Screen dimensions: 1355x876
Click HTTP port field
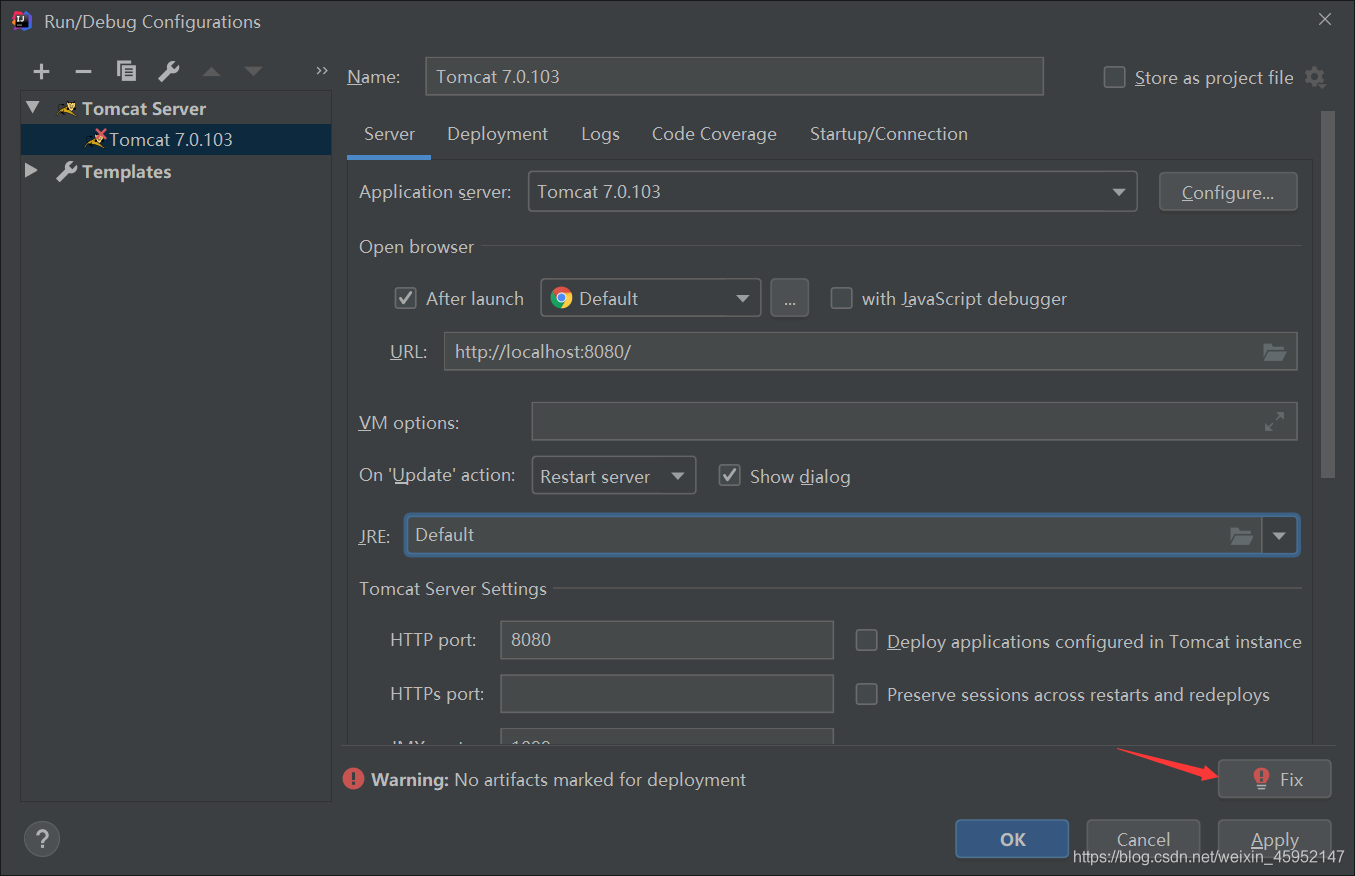point(667,640)
